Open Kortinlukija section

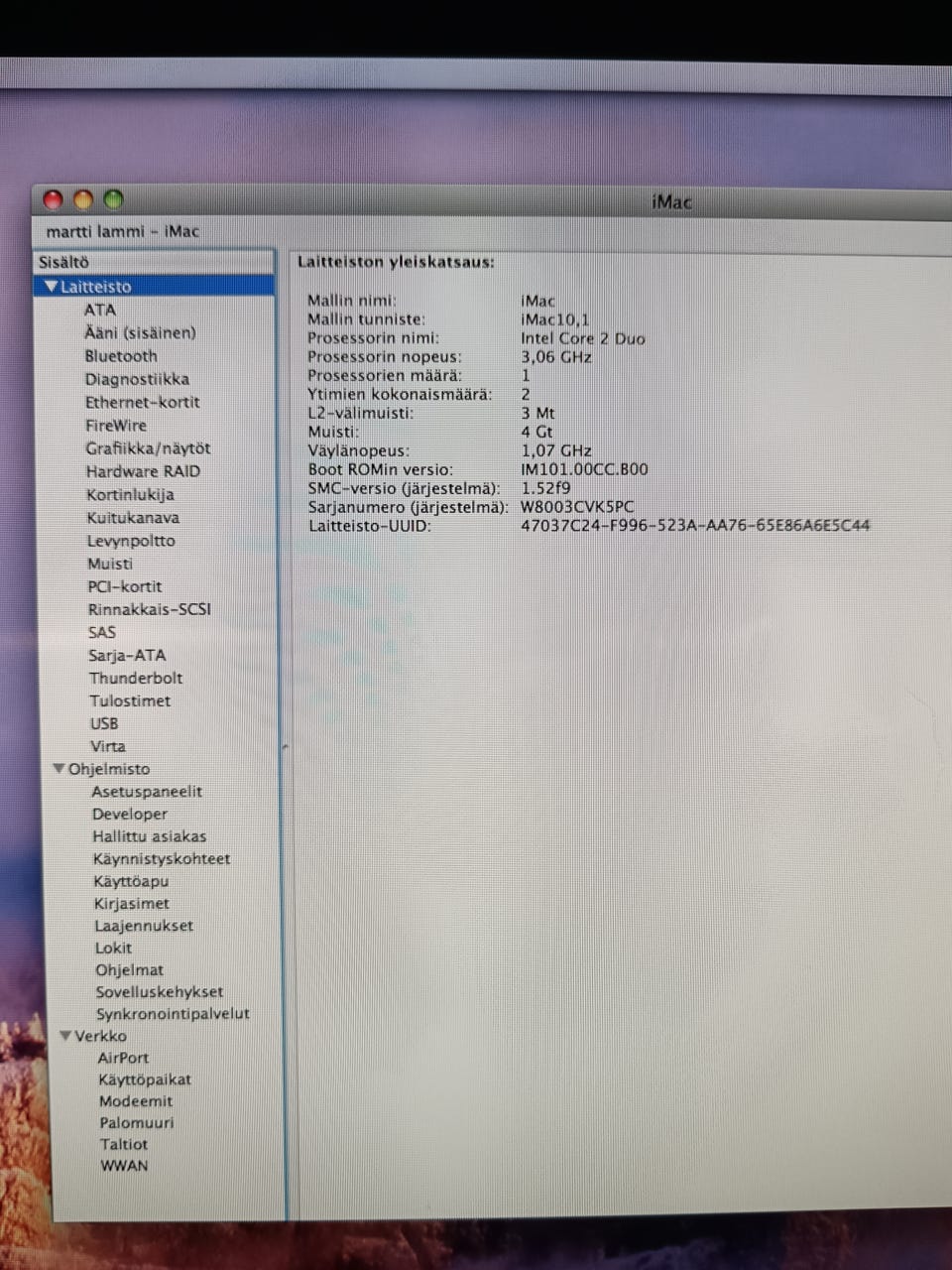(x=130, y=494)
